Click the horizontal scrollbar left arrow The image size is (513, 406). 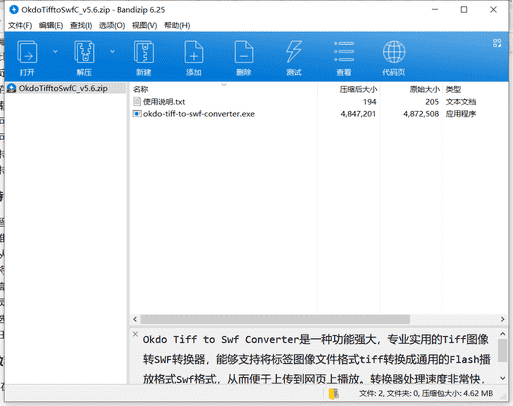point(135,319)
